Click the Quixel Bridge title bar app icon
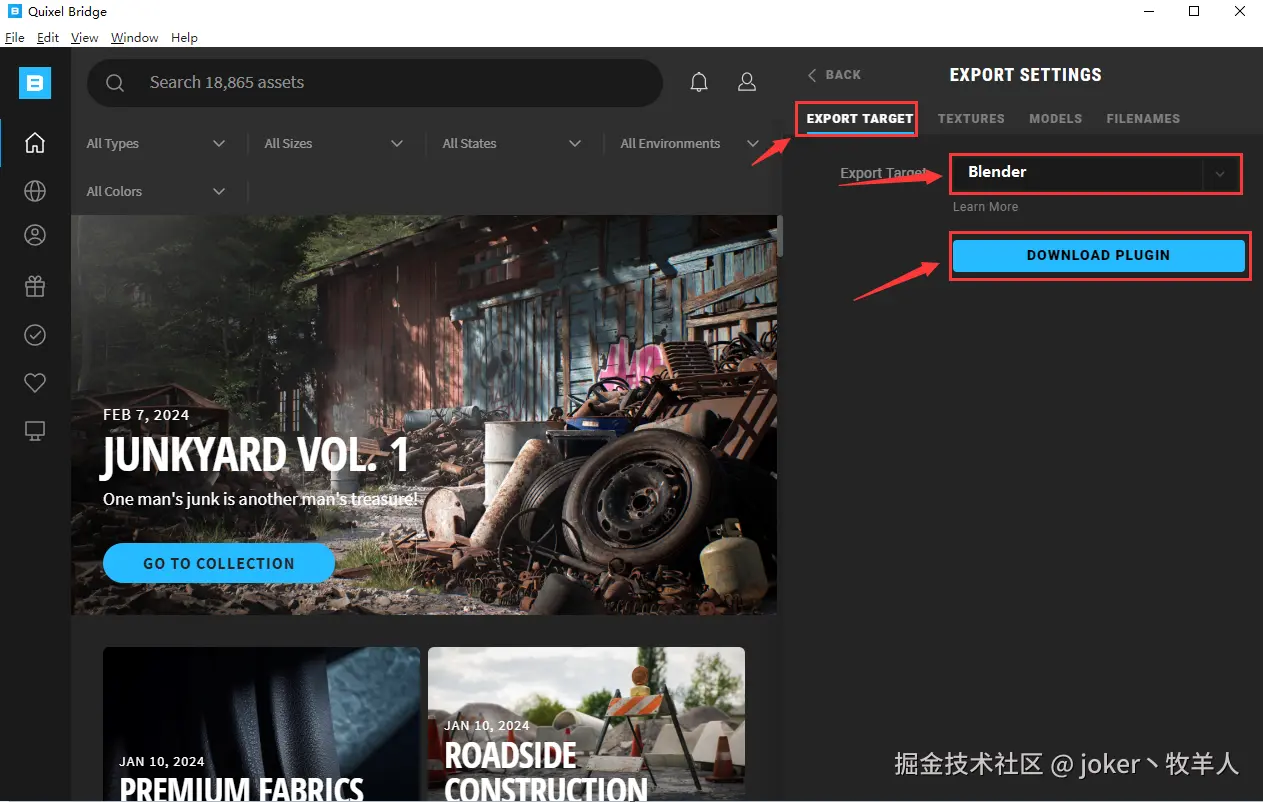The height and width of the screenshot is (802, 1263). coord(14,11)
